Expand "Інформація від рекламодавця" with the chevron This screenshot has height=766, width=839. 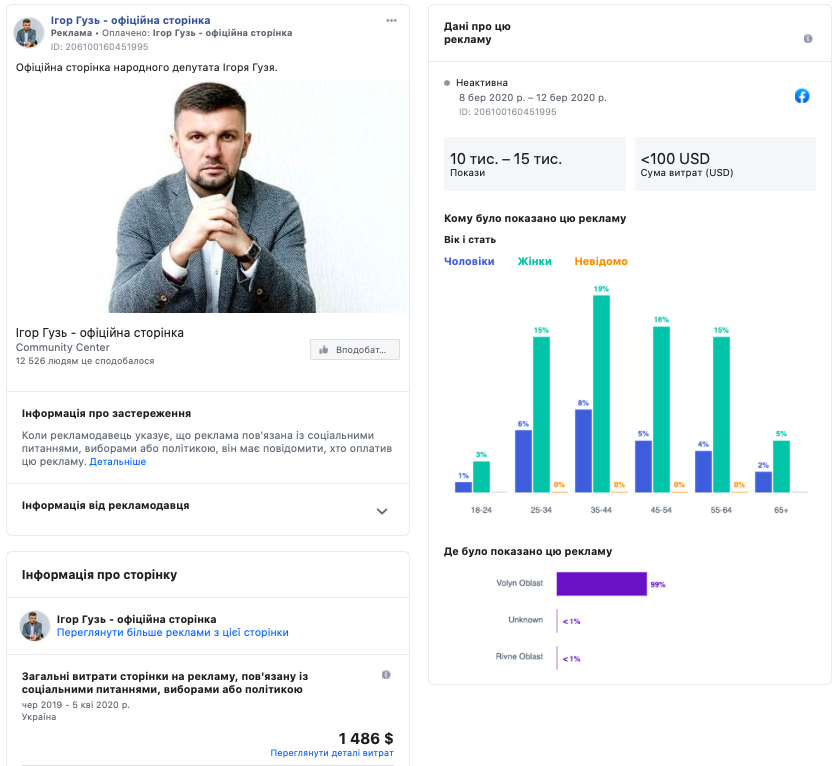(381, 511)
